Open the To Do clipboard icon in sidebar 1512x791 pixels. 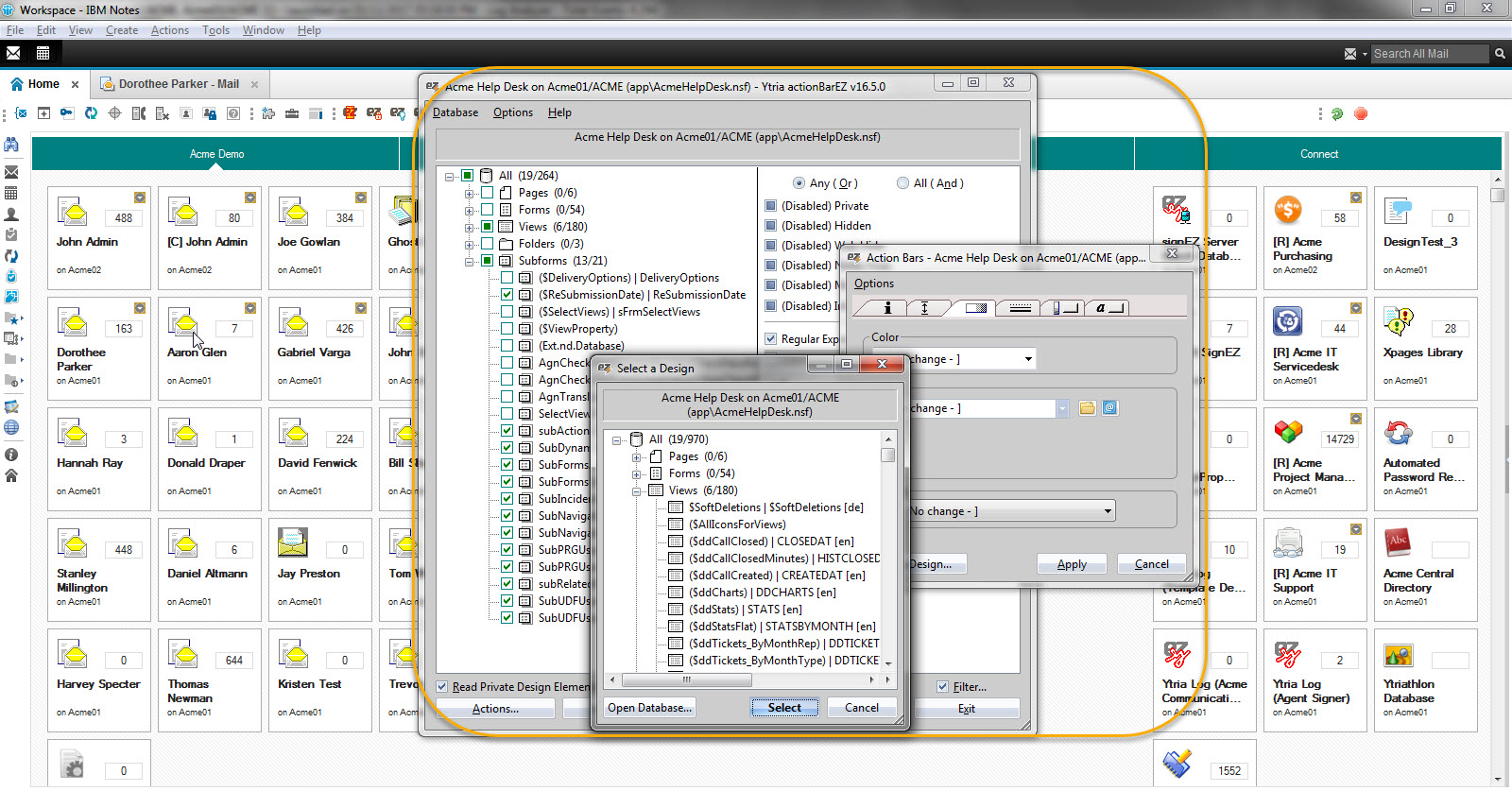coord(11,234)
